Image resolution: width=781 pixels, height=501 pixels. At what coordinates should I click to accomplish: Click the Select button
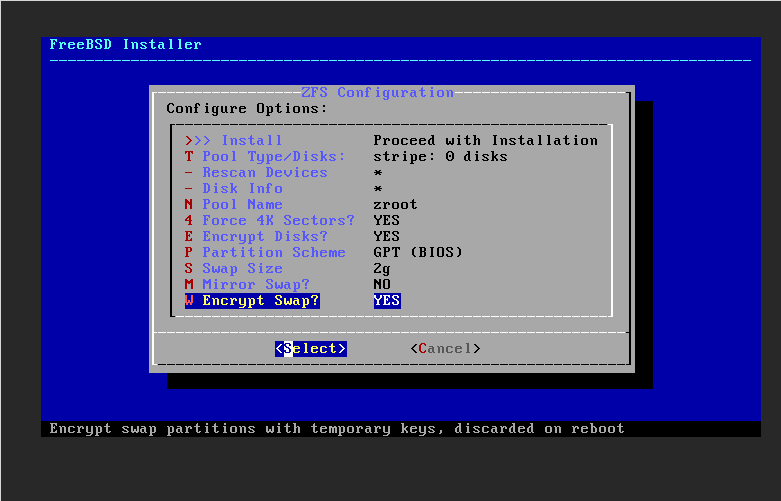click(310, 348)
